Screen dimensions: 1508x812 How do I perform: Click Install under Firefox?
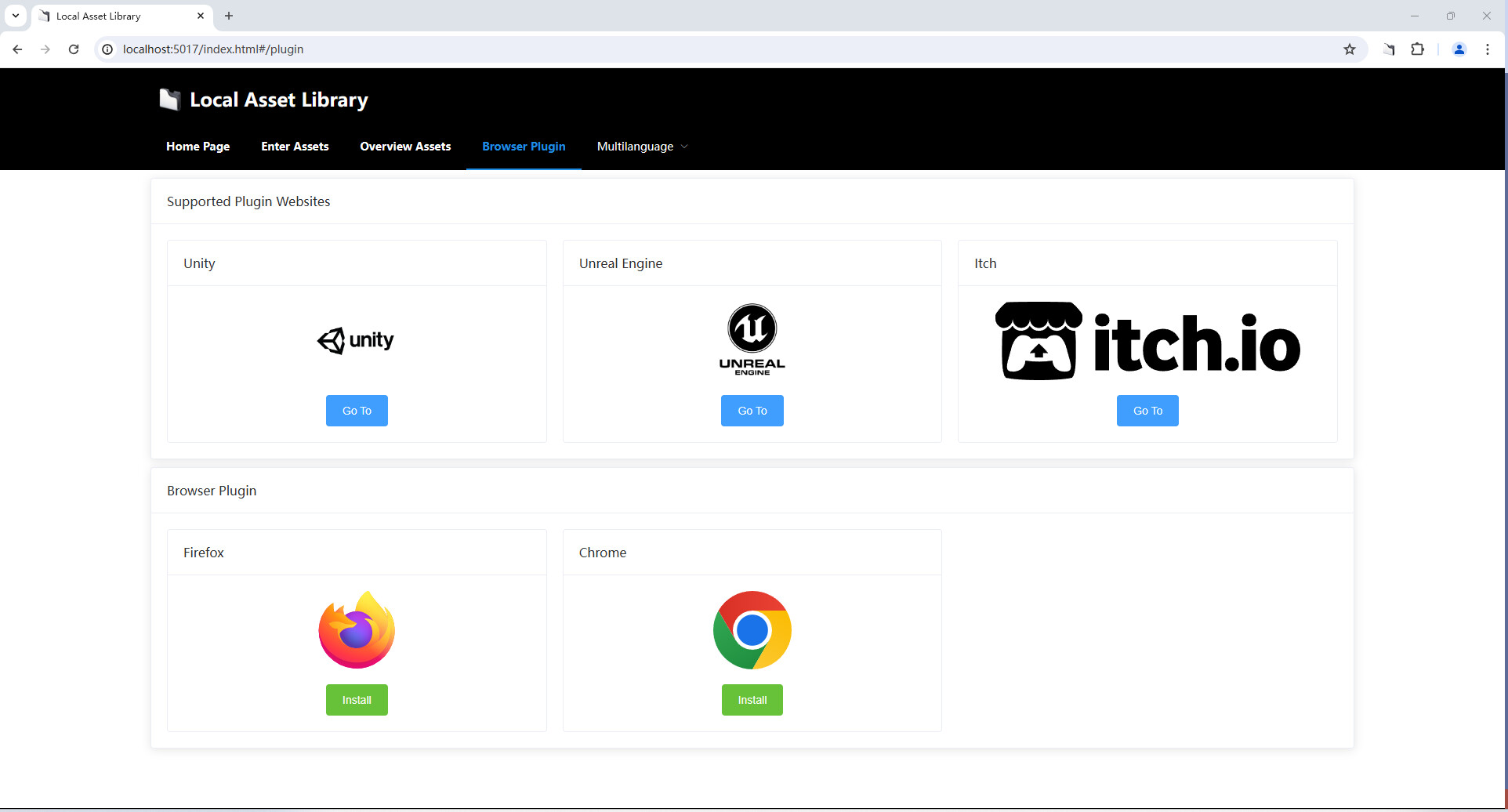[356, 699]
